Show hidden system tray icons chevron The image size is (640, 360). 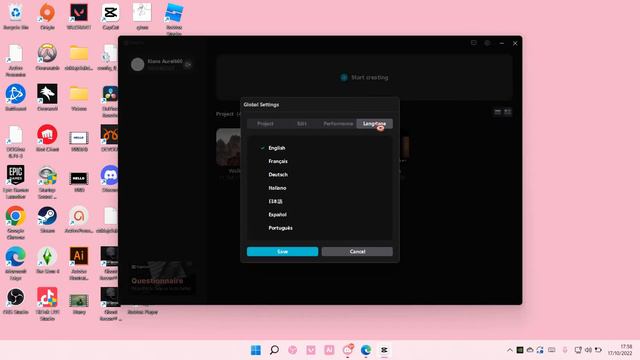[509, 350]
